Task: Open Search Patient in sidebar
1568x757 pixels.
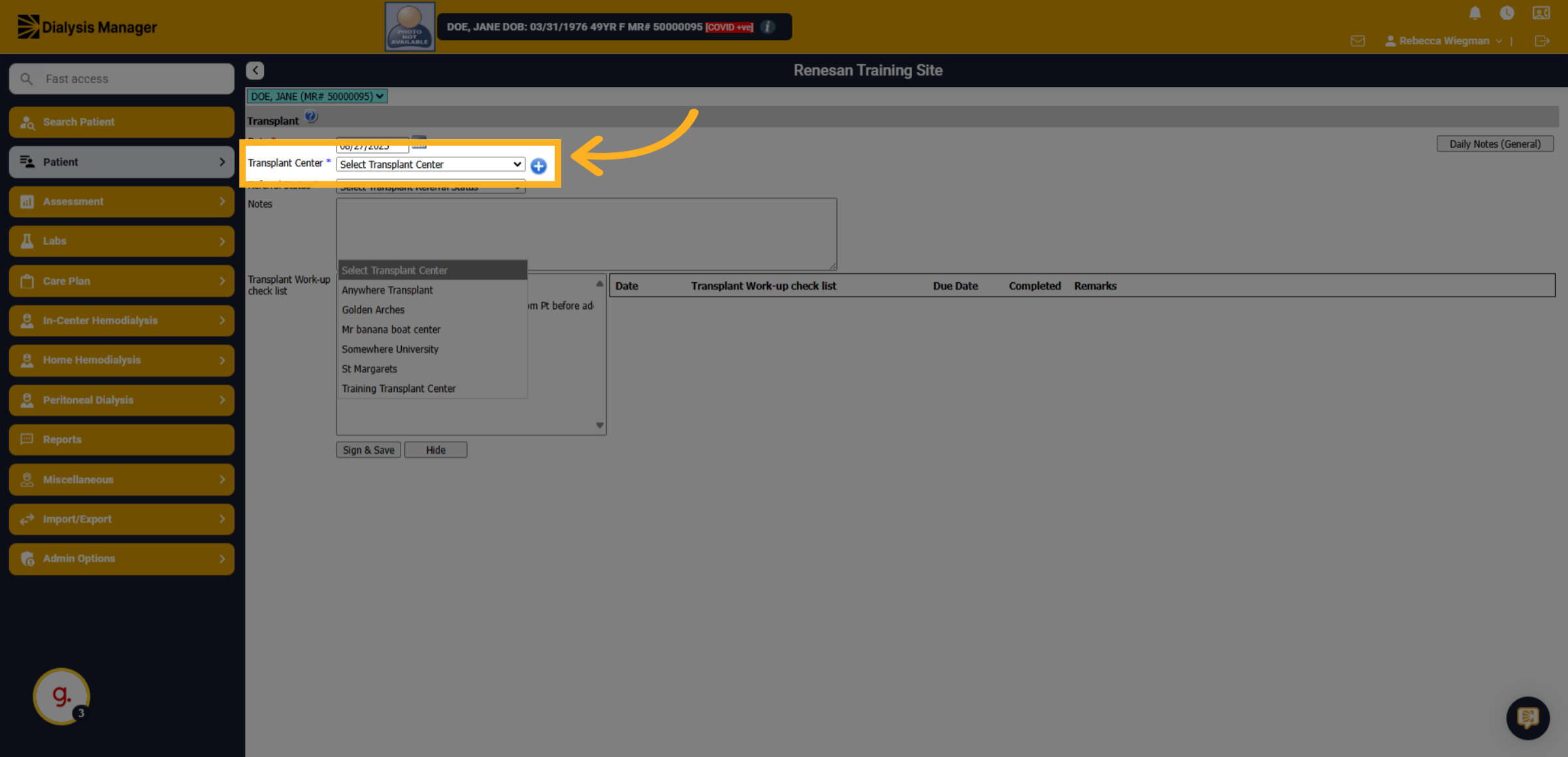Action: point(122,122)
